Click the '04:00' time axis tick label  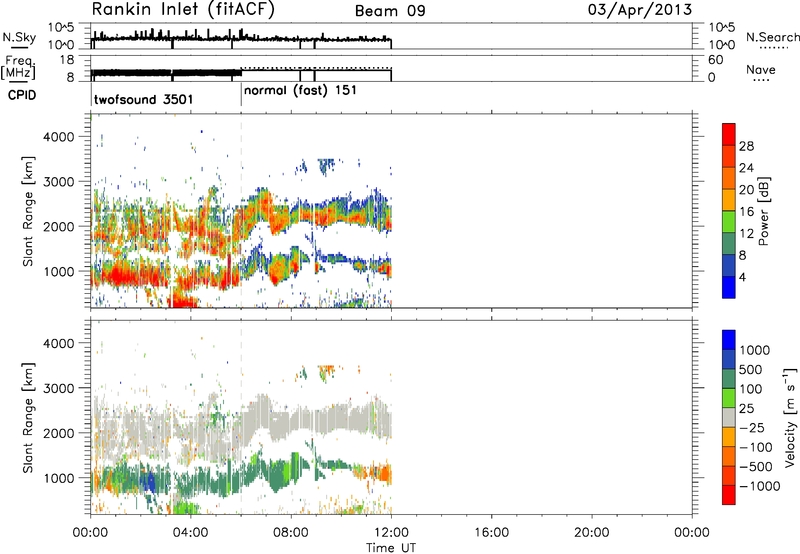(x=190, y=533)
